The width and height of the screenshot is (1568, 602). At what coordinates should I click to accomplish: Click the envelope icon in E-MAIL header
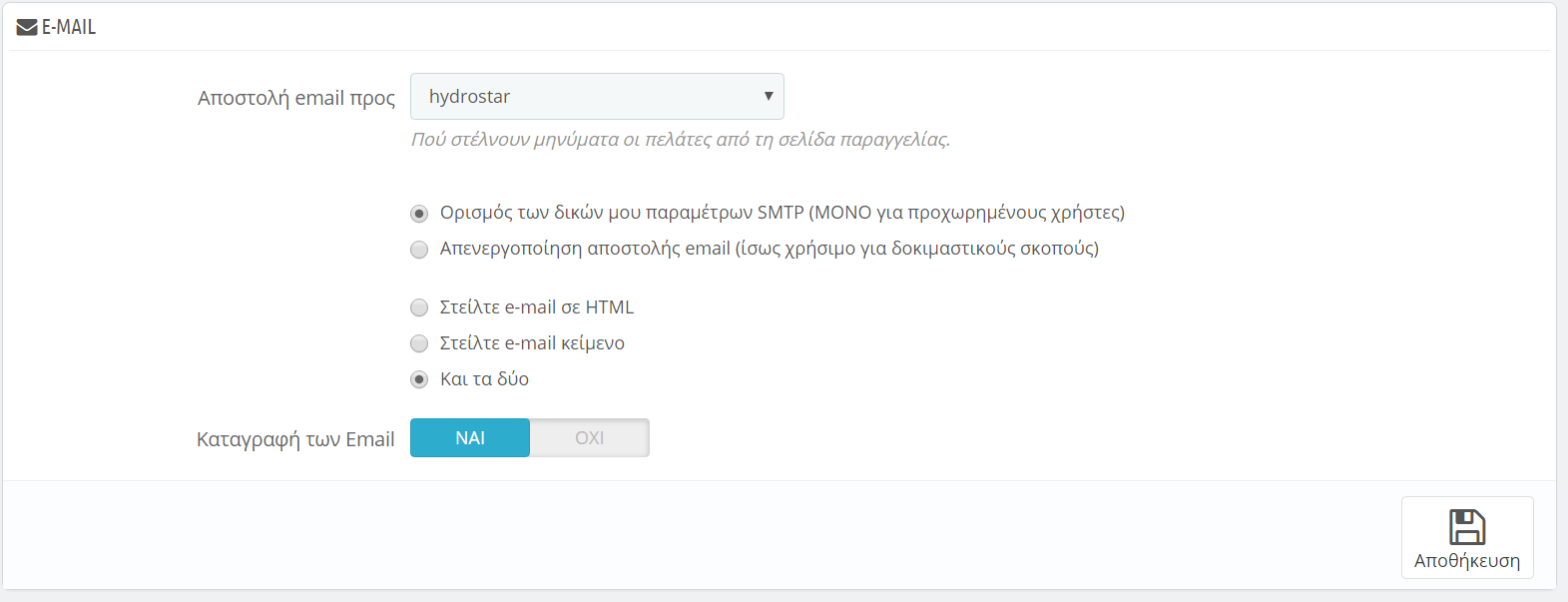click(27, 28)
